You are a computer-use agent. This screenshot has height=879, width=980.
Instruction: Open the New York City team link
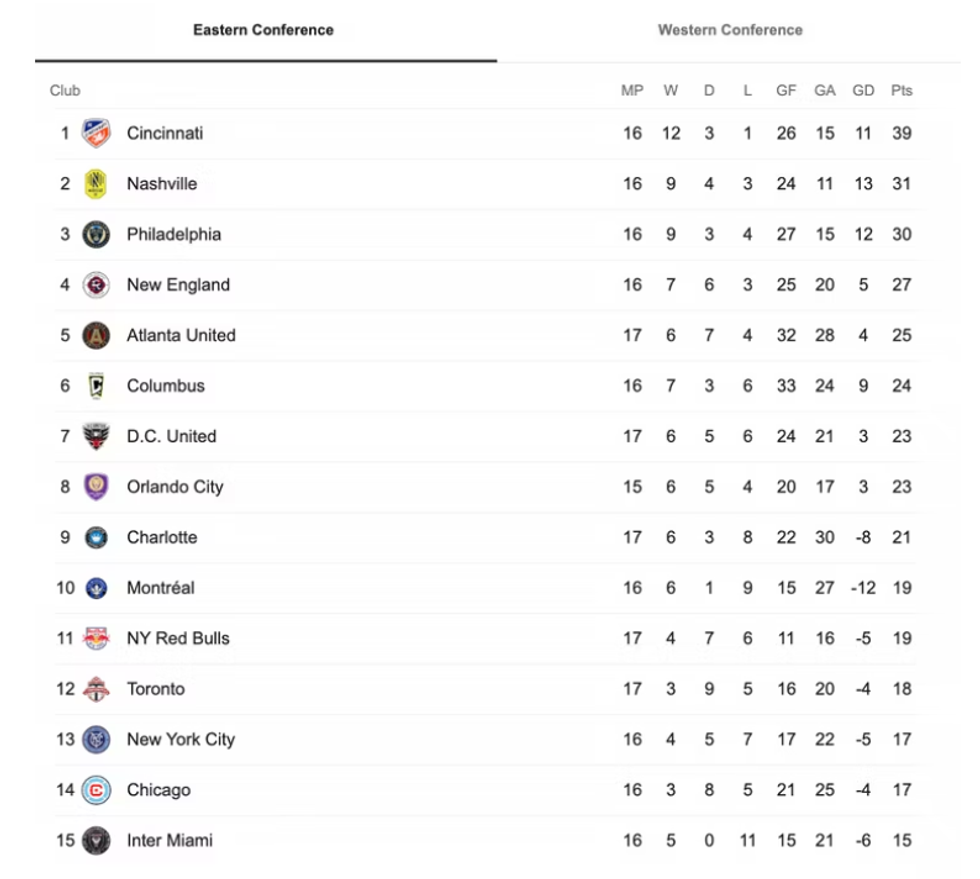(181, 739)
